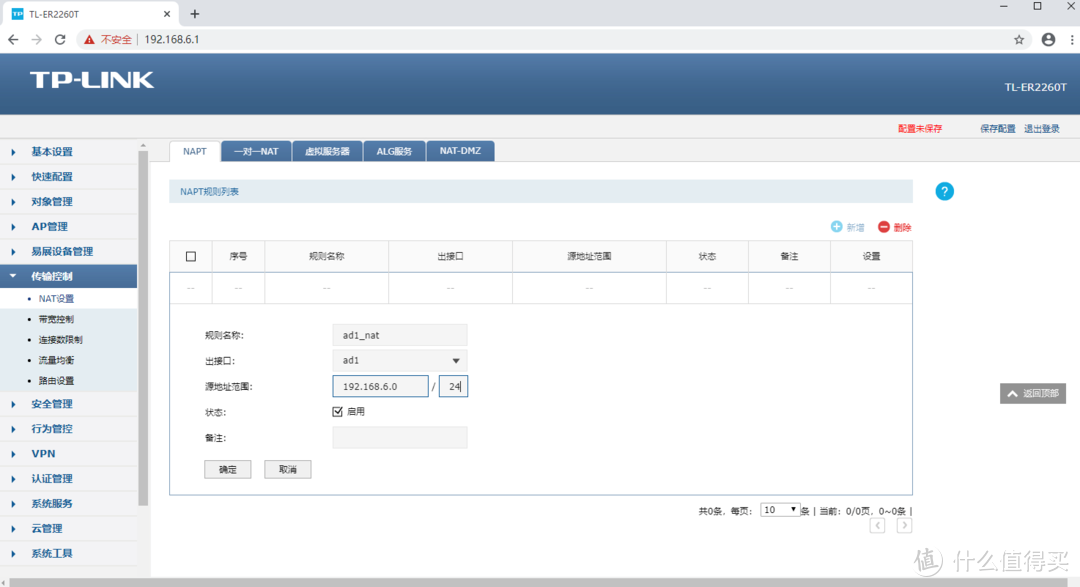Viewport: 1080px width, 587px height.
Task: Expand the VPN section in the sidebar
Action: pyautogui.click(x=43, y=453)
